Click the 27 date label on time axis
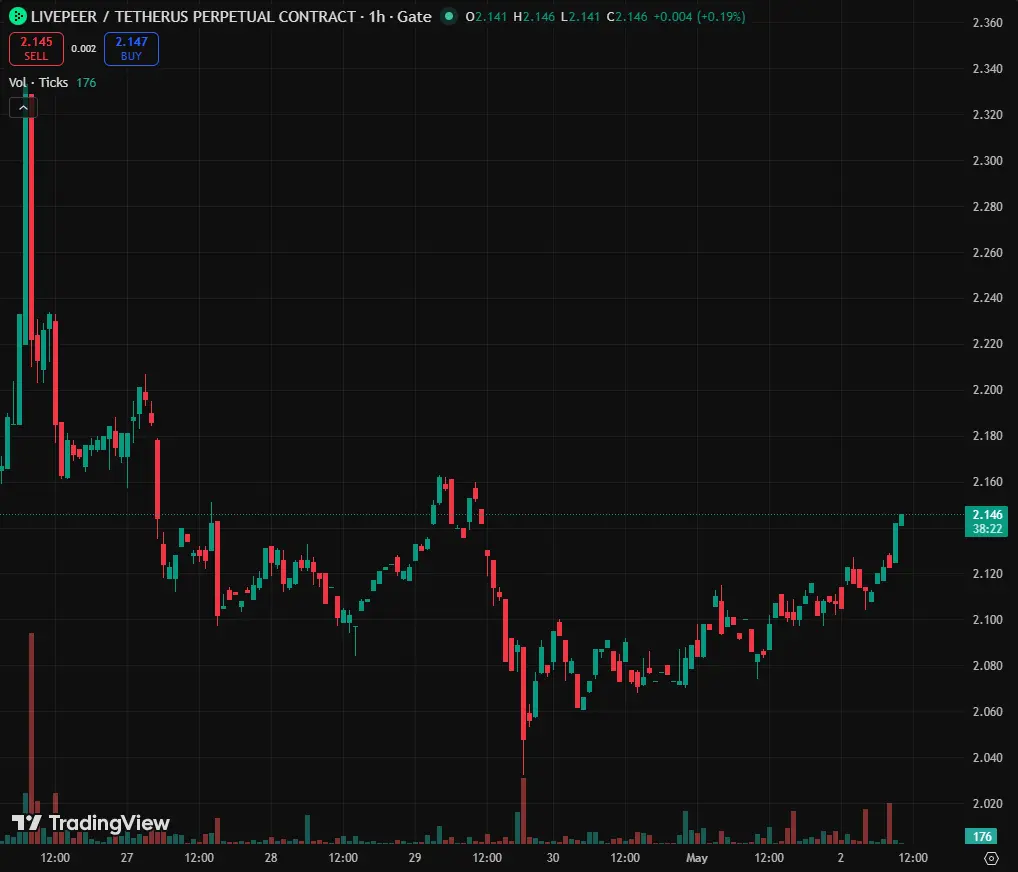 (127, 858)
